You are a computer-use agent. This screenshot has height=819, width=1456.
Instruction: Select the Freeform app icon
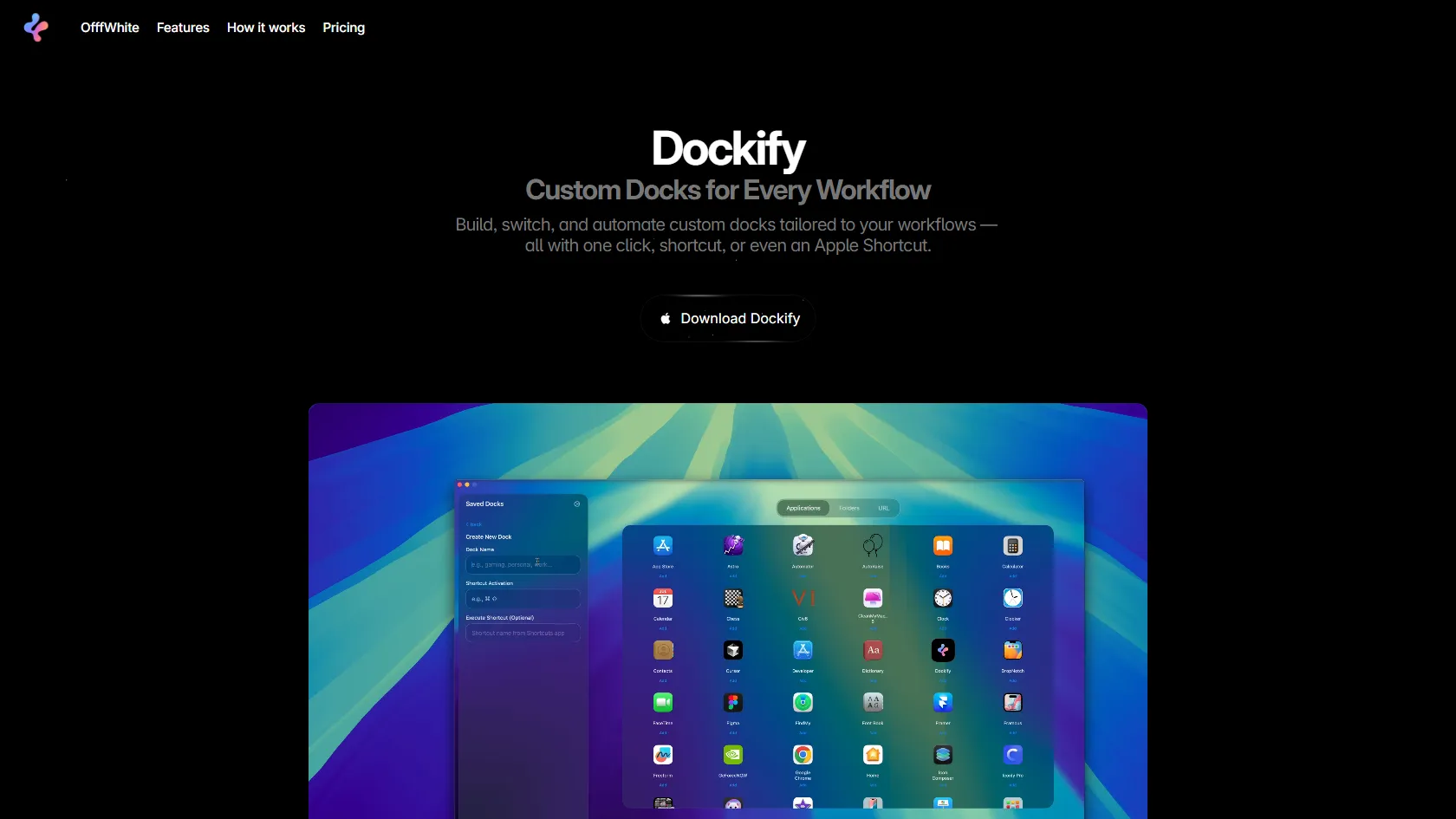663,755
